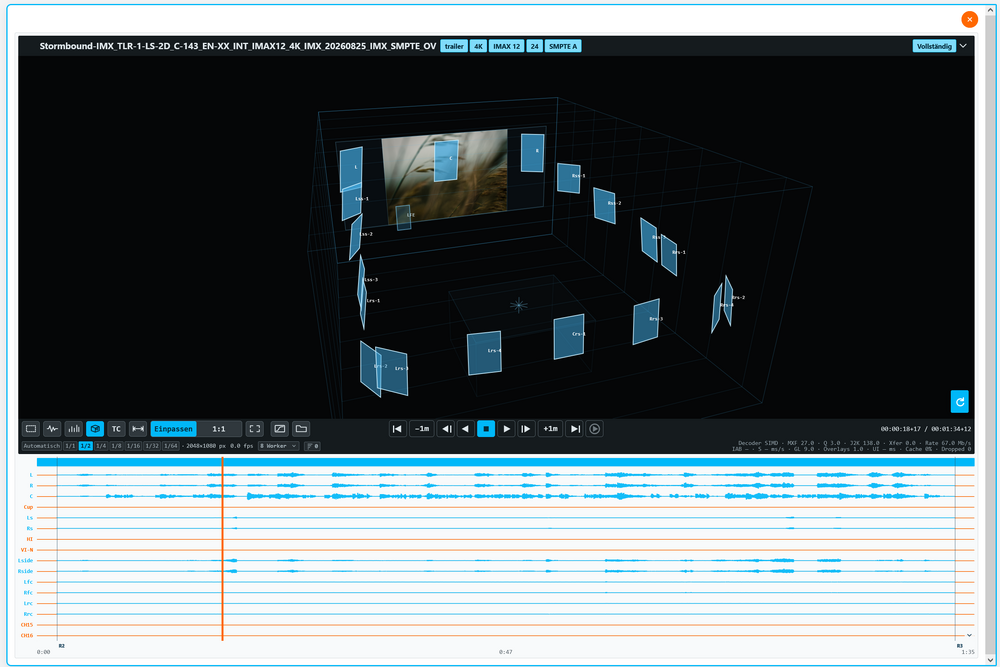
Task: Set decode resolution to 1/4
Action: point(101,446)
